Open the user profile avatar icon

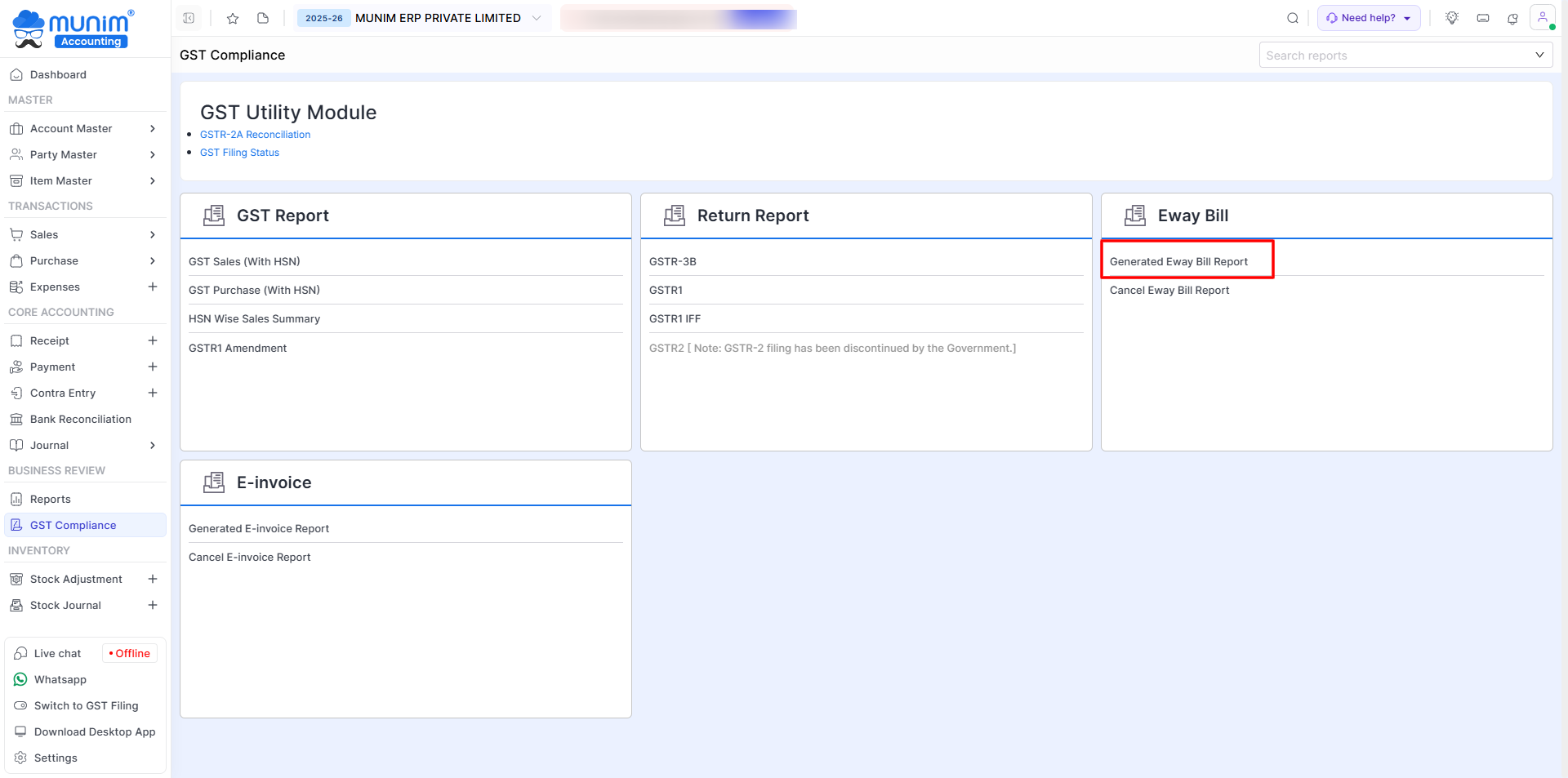point(1542,18)
